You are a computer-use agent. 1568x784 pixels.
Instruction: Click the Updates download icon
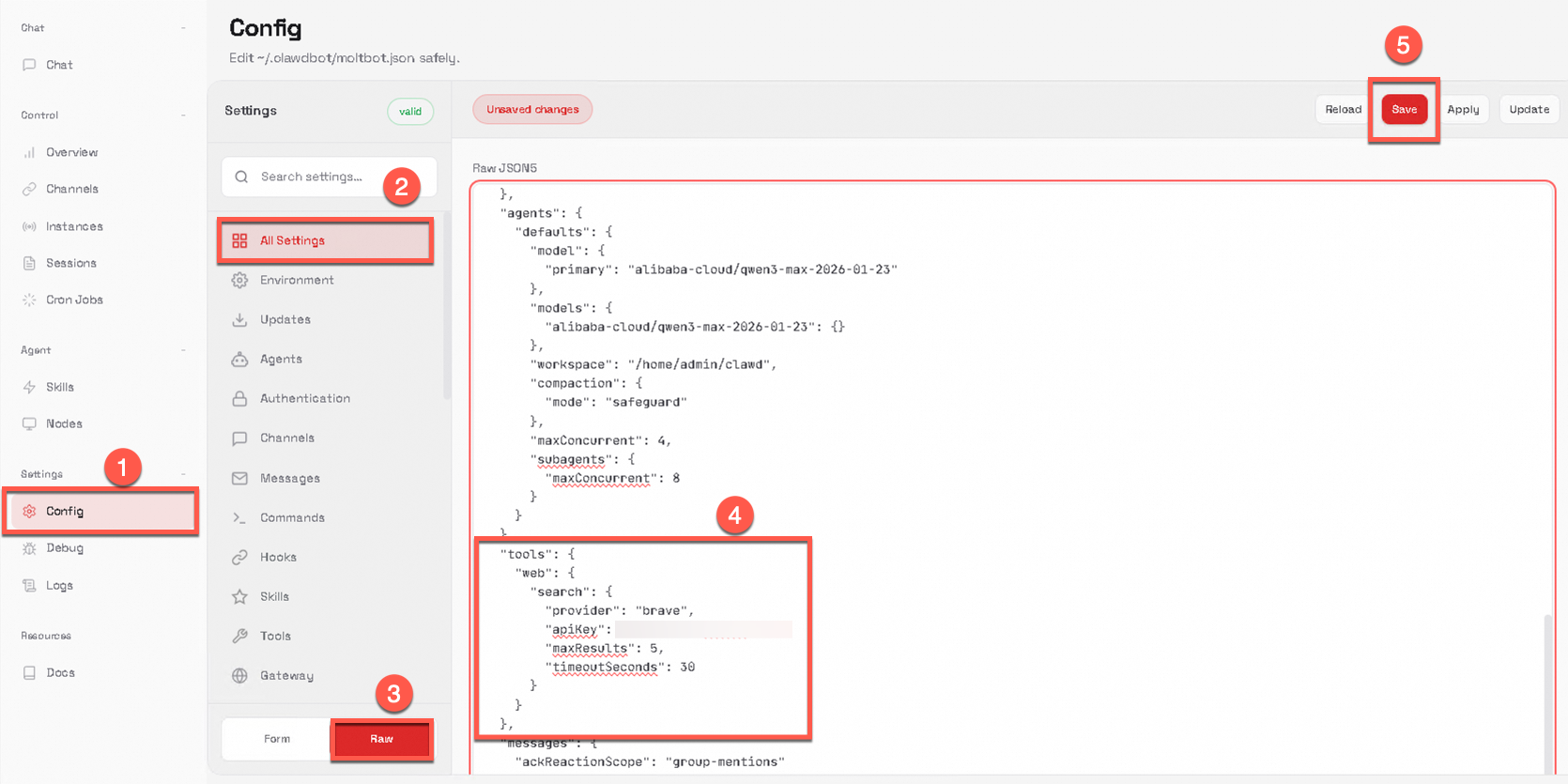[x=239, y=319]
